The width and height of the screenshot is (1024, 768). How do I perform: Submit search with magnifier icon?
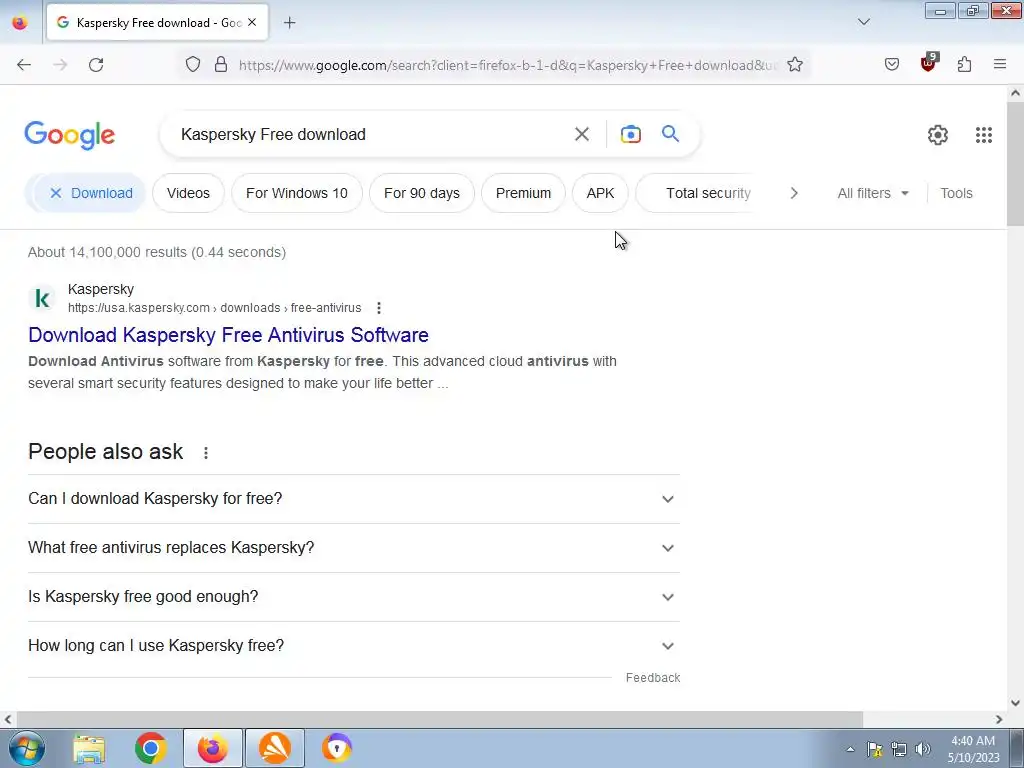click(671, 134)
